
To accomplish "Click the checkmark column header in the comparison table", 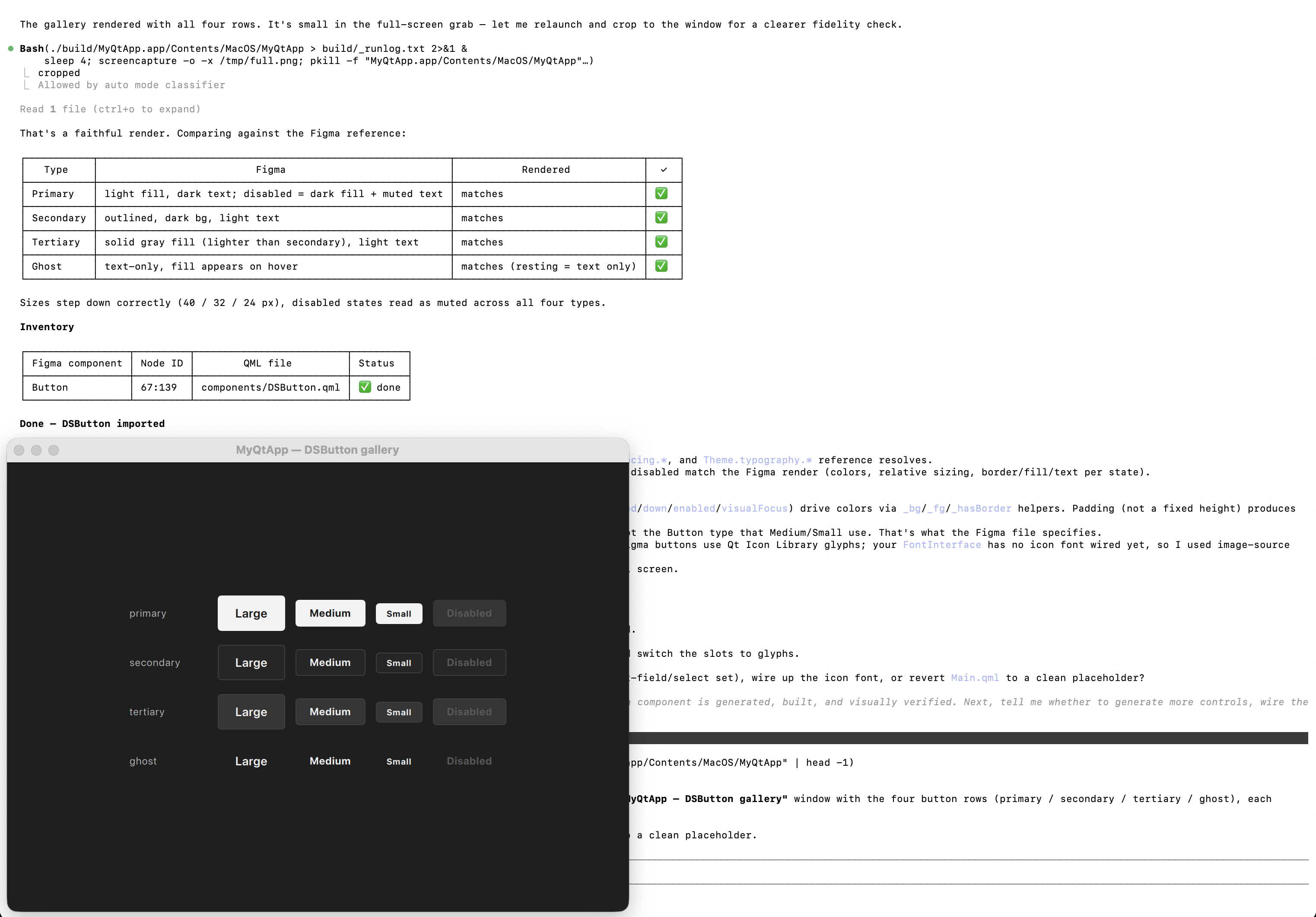I will coord(664,170).
